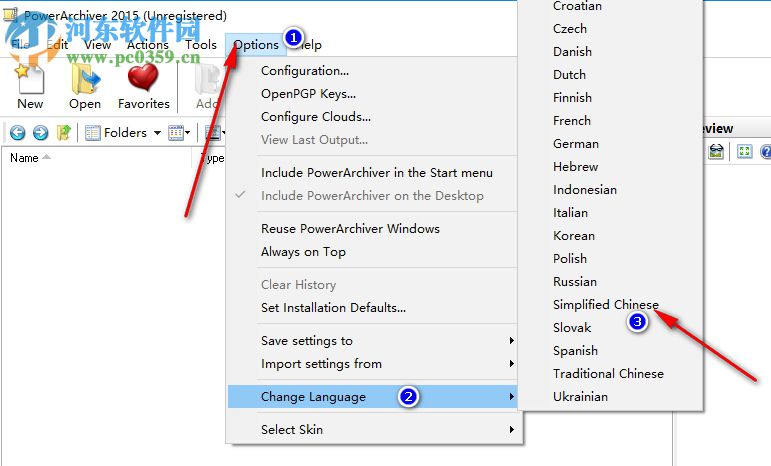Click the Open archive toolbar icon

click(85, 87)
